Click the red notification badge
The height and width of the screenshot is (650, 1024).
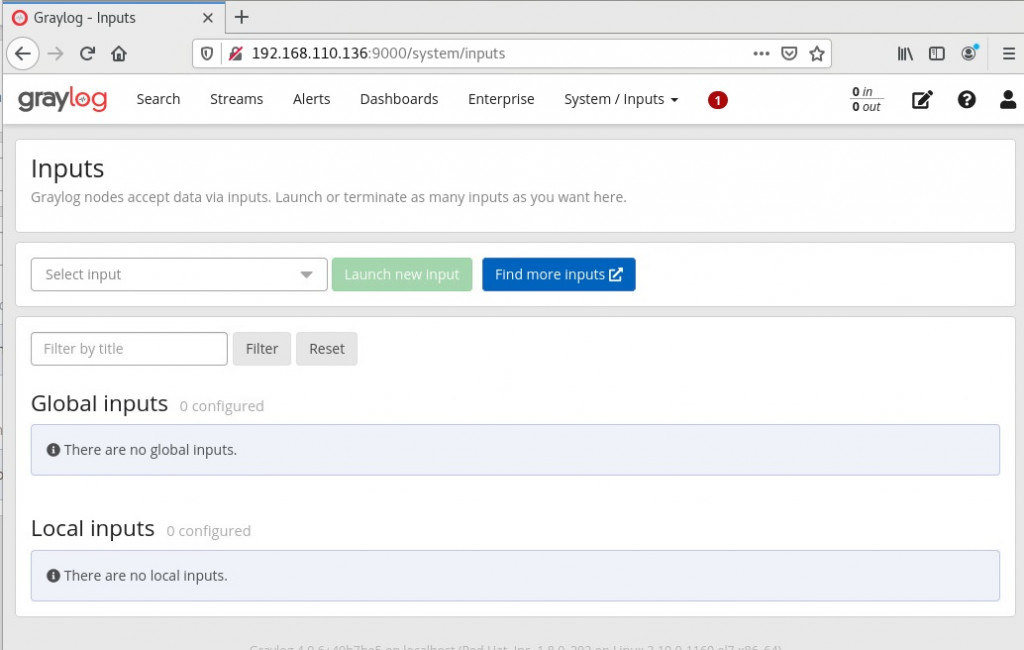tap(718, 100)
